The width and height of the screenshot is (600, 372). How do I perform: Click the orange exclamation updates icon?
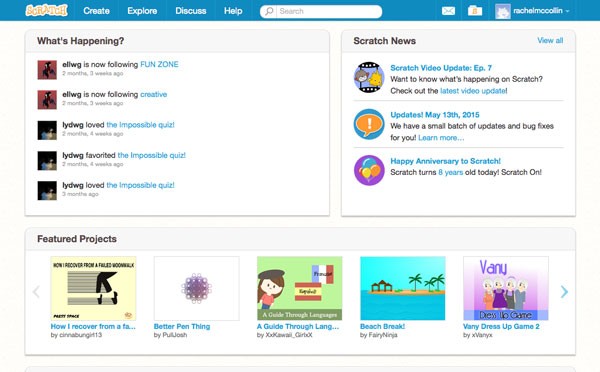click(x=369, y=124)
